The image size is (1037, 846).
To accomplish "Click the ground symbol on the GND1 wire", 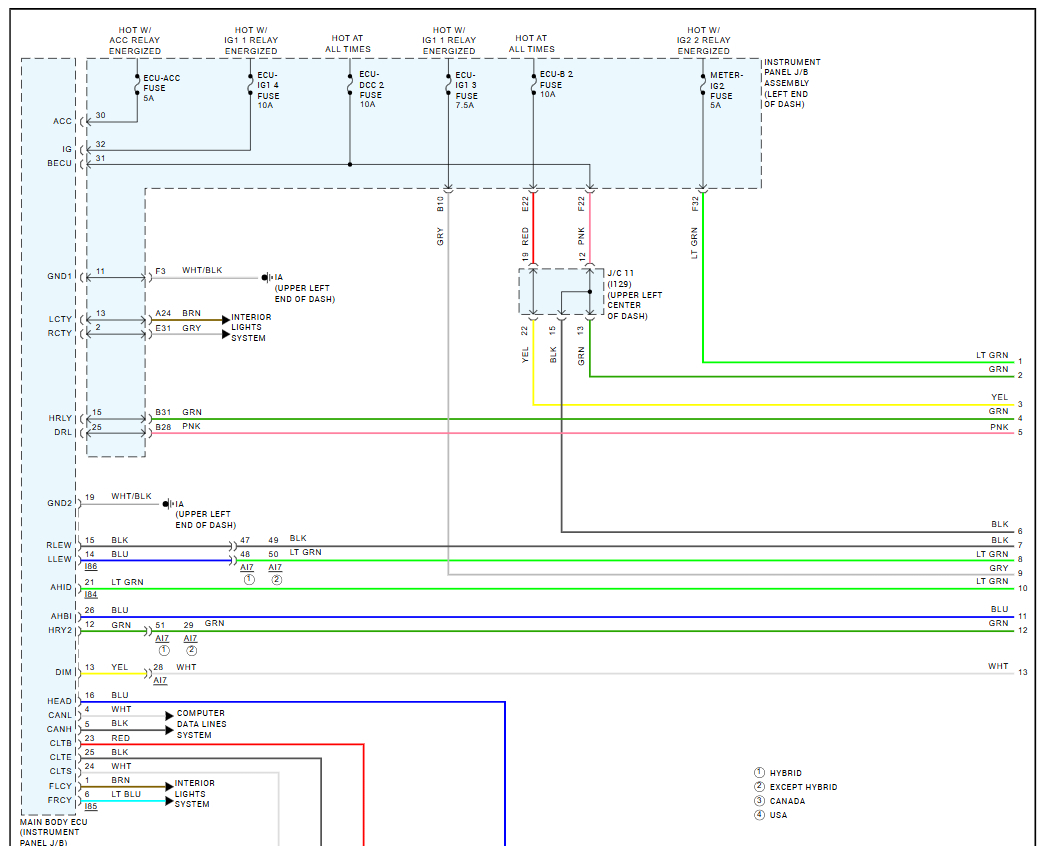I will click(x=267, y=278).
